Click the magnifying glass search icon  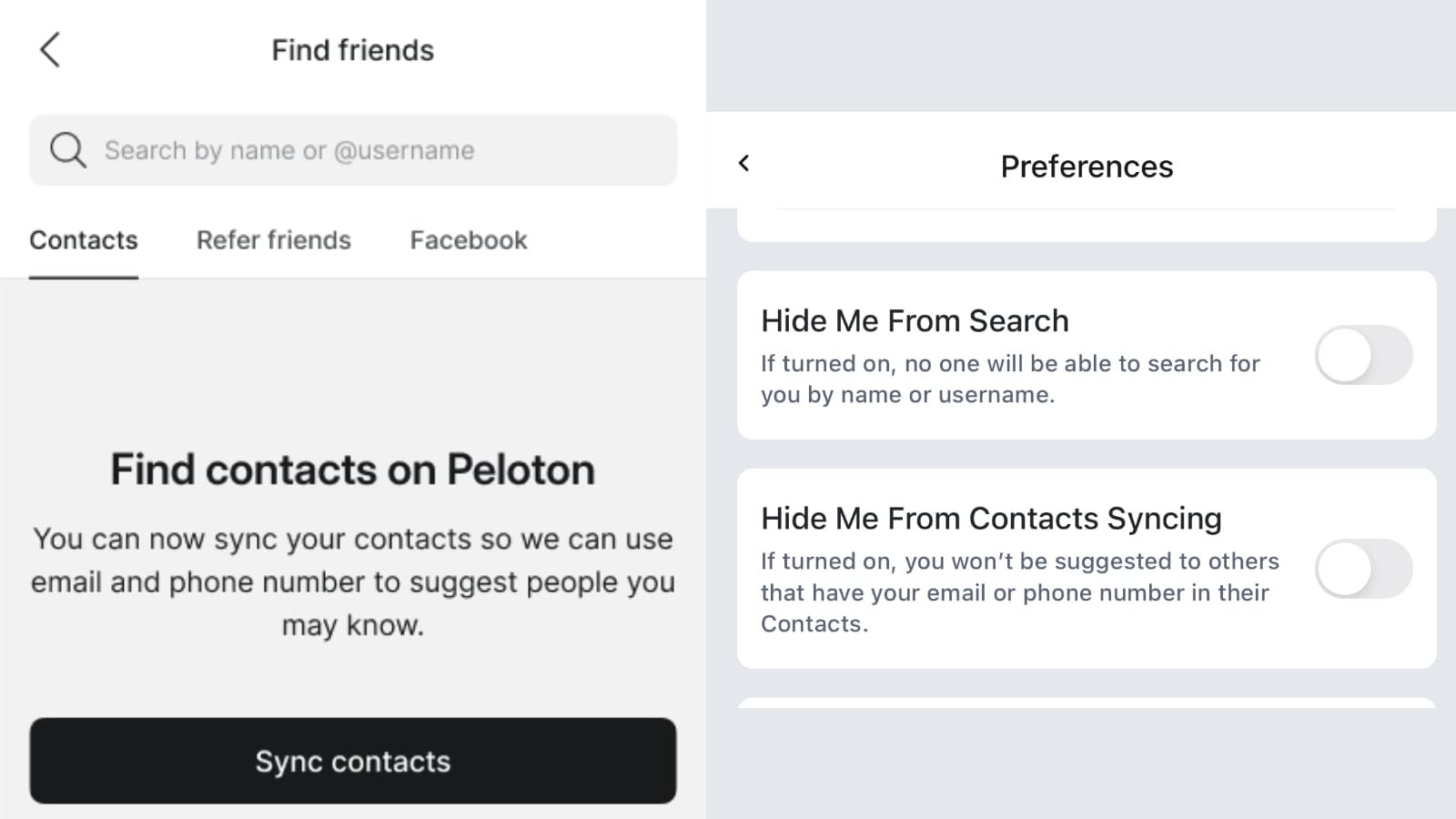point(67,150)
